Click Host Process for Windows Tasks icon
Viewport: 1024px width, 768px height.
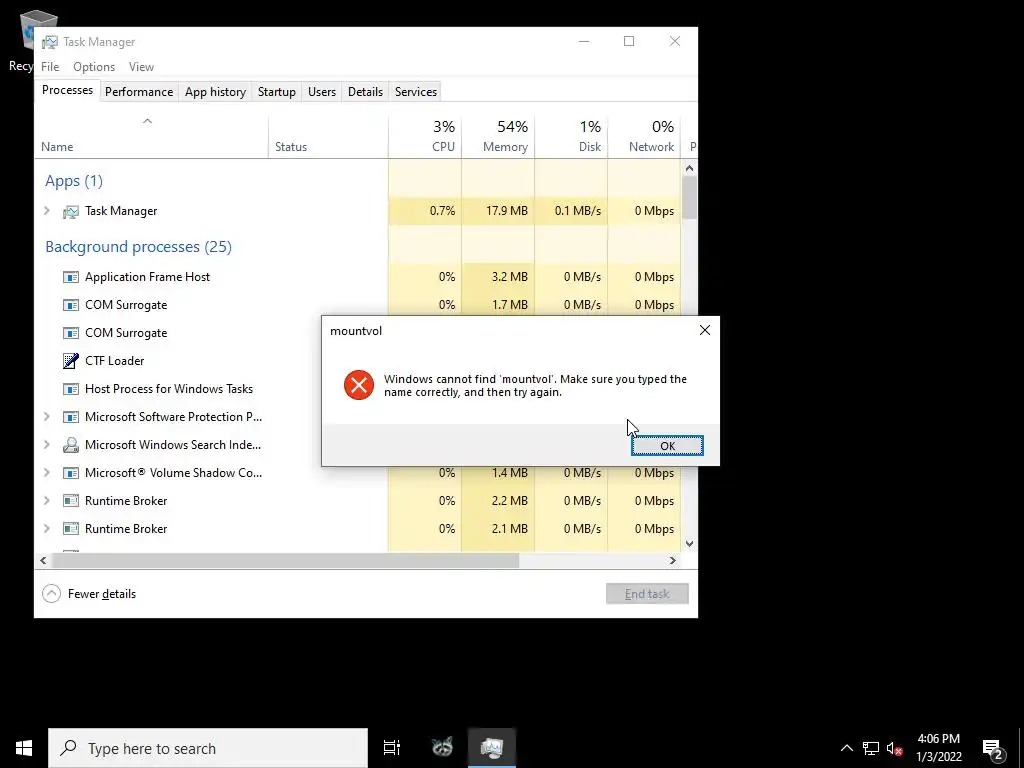tap(71, 389)
